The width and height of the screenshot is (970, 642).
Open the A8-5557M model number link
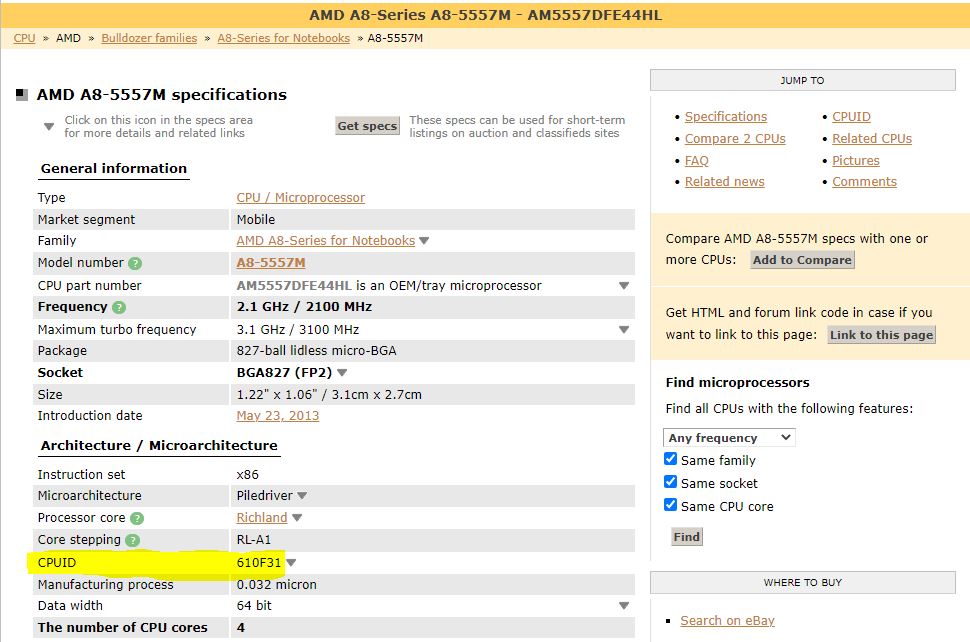click(x=271, y=263)
